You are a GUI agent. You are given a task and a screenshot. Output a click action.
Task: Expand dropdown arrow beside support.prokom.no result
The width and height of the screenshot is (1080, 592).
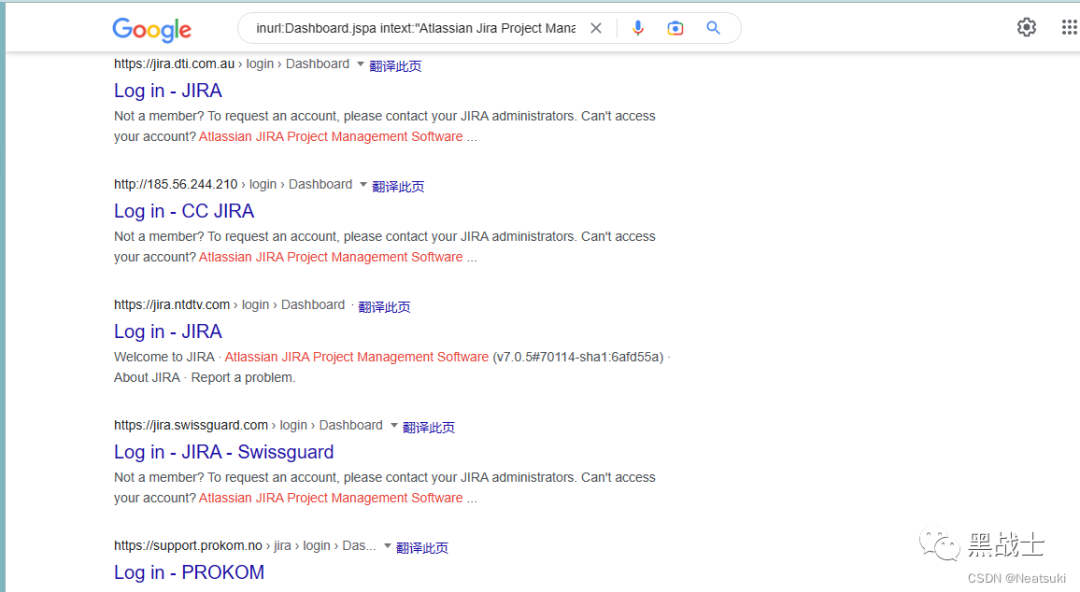tap(388, 546)
